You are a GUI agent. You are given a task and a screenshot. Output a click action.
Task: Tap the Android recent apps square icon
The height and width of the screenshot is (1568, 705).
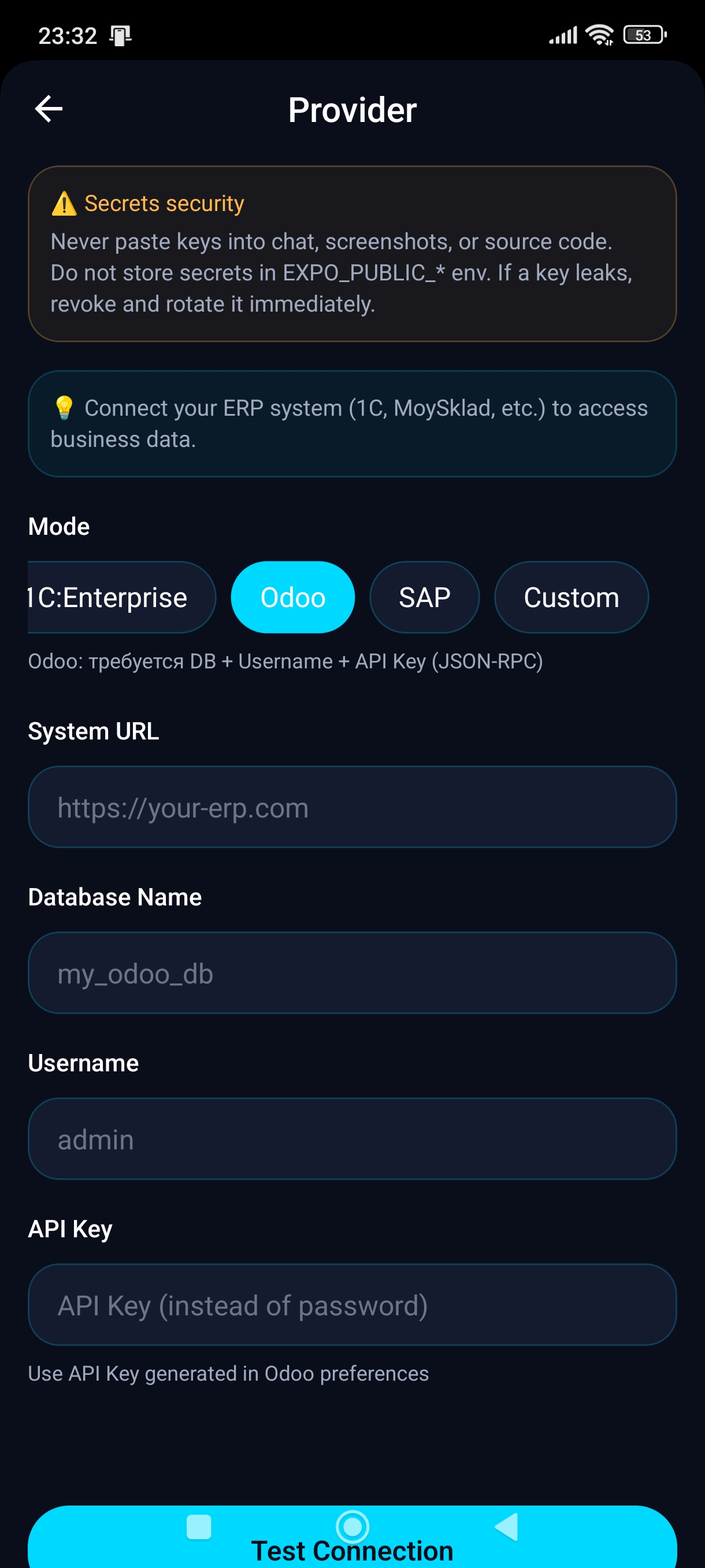[198, 1526]
